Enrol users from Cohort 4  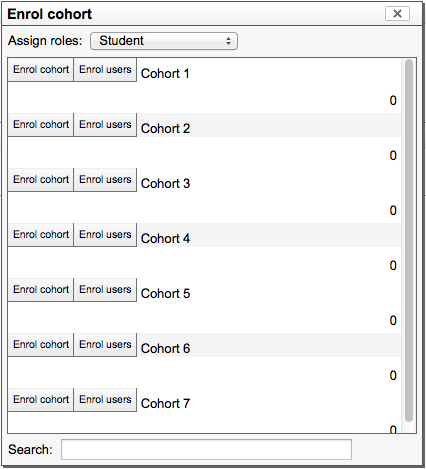[105, 235]
